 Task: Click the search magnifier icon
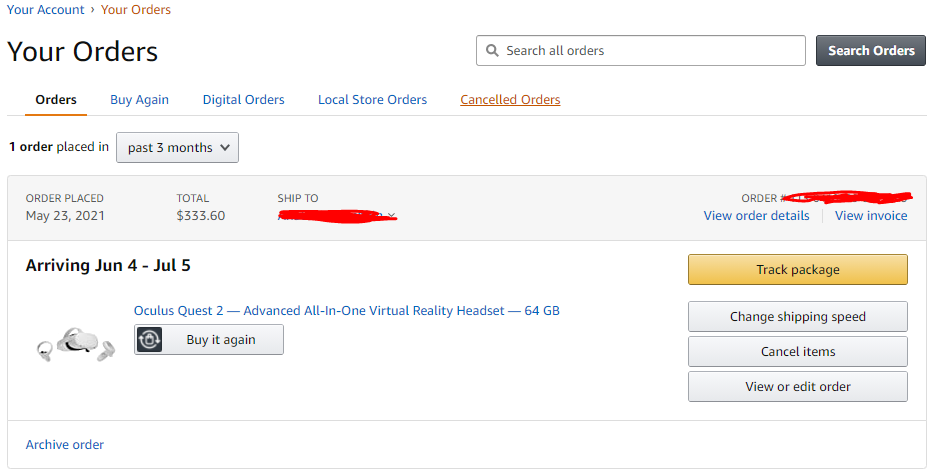pyautogui.click(x=492, y=50)
